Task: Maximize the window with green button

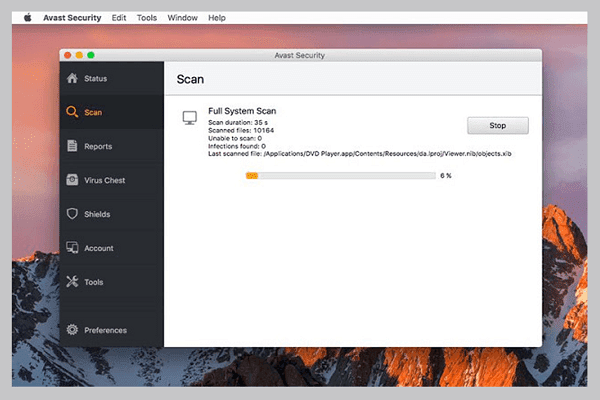Action: [x=91, y=55]
